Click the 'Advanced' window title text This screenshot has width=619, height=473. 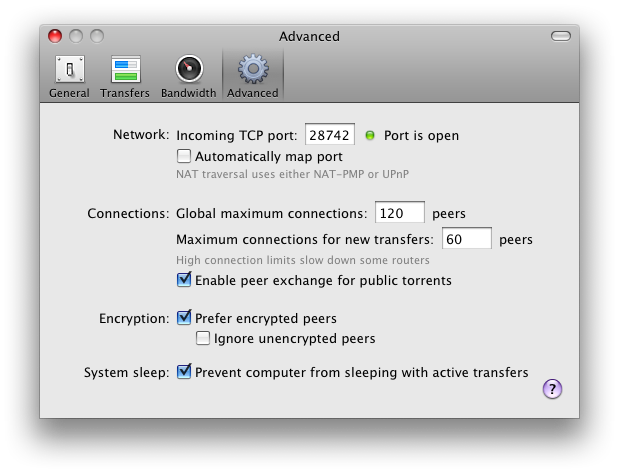pos(309,36)
